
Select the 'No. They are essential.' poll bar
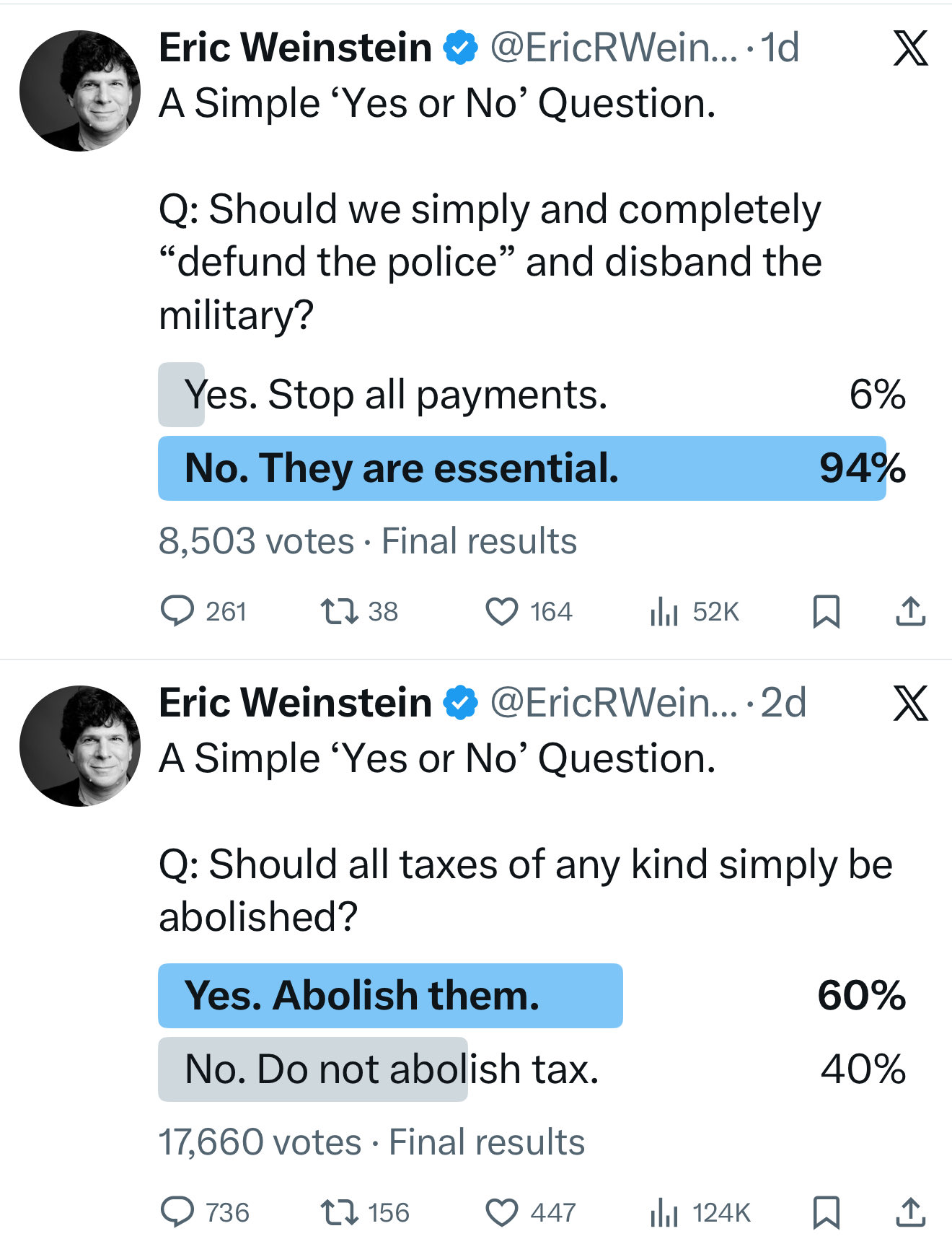pos(521,468)
